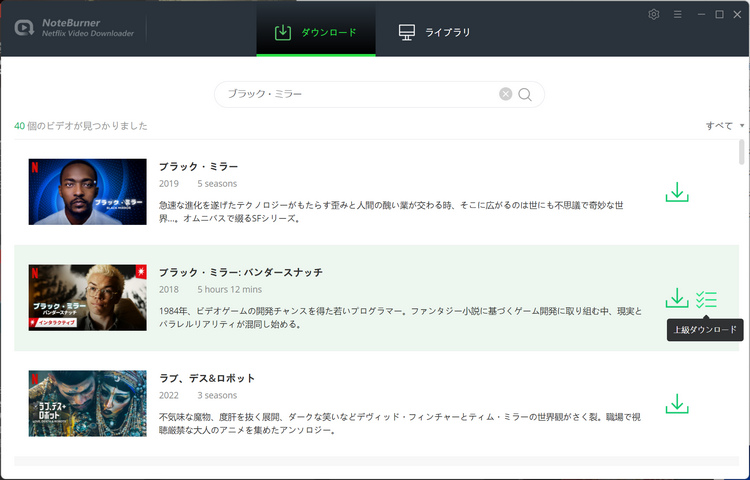Open the settings gear icon
750x480 pixels.
(x=653, y=14)
